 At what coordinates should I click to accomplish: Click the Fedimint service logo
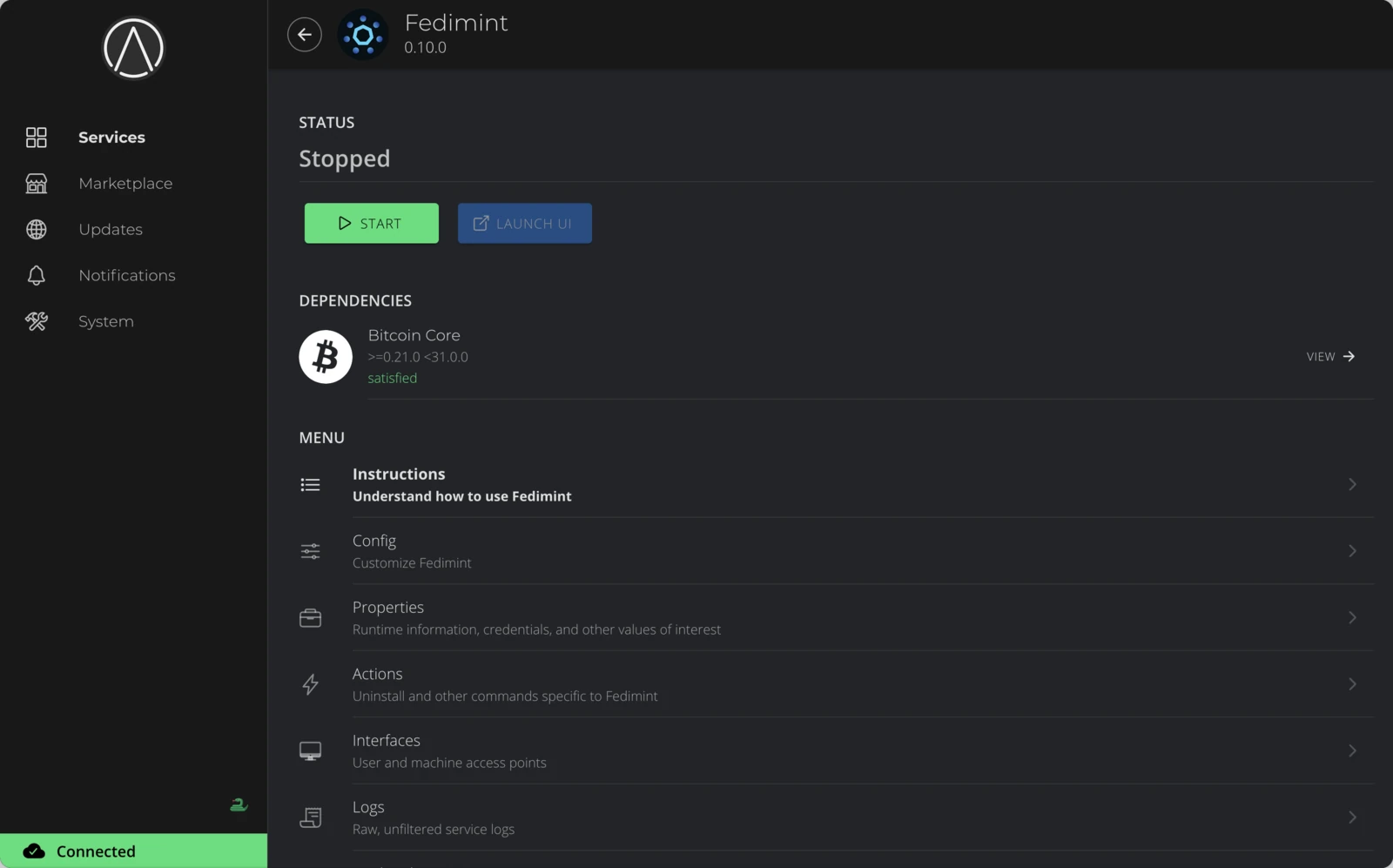coord(363,34)
